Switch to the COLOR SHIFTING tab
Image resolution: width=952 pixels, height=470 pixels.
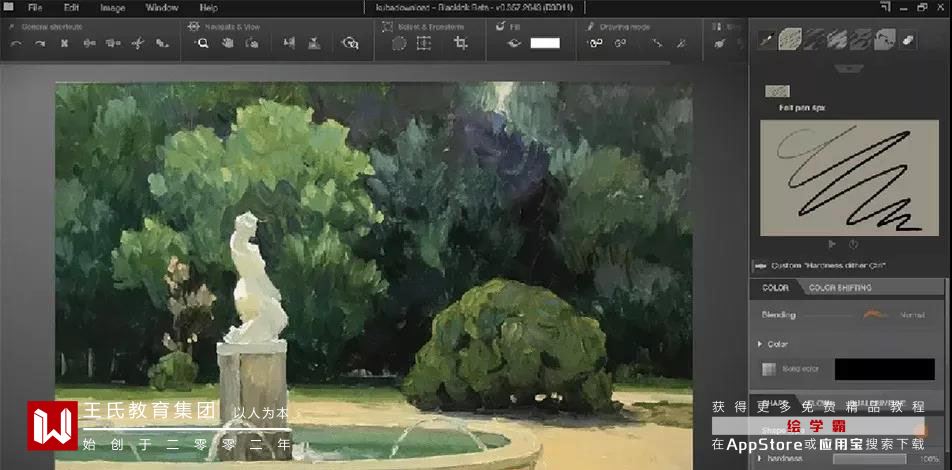pyautogui.click(x=840, y=288)
